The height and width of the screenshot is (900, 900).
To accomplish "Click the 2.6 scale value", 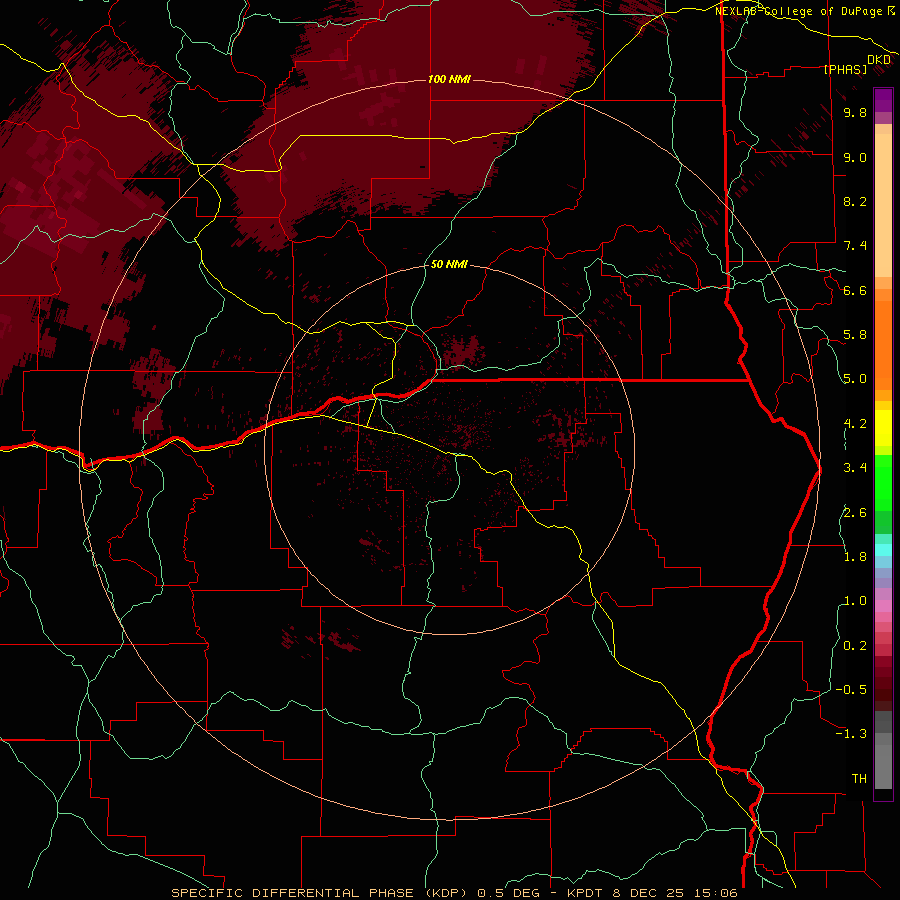I will (x=855, y=513).
